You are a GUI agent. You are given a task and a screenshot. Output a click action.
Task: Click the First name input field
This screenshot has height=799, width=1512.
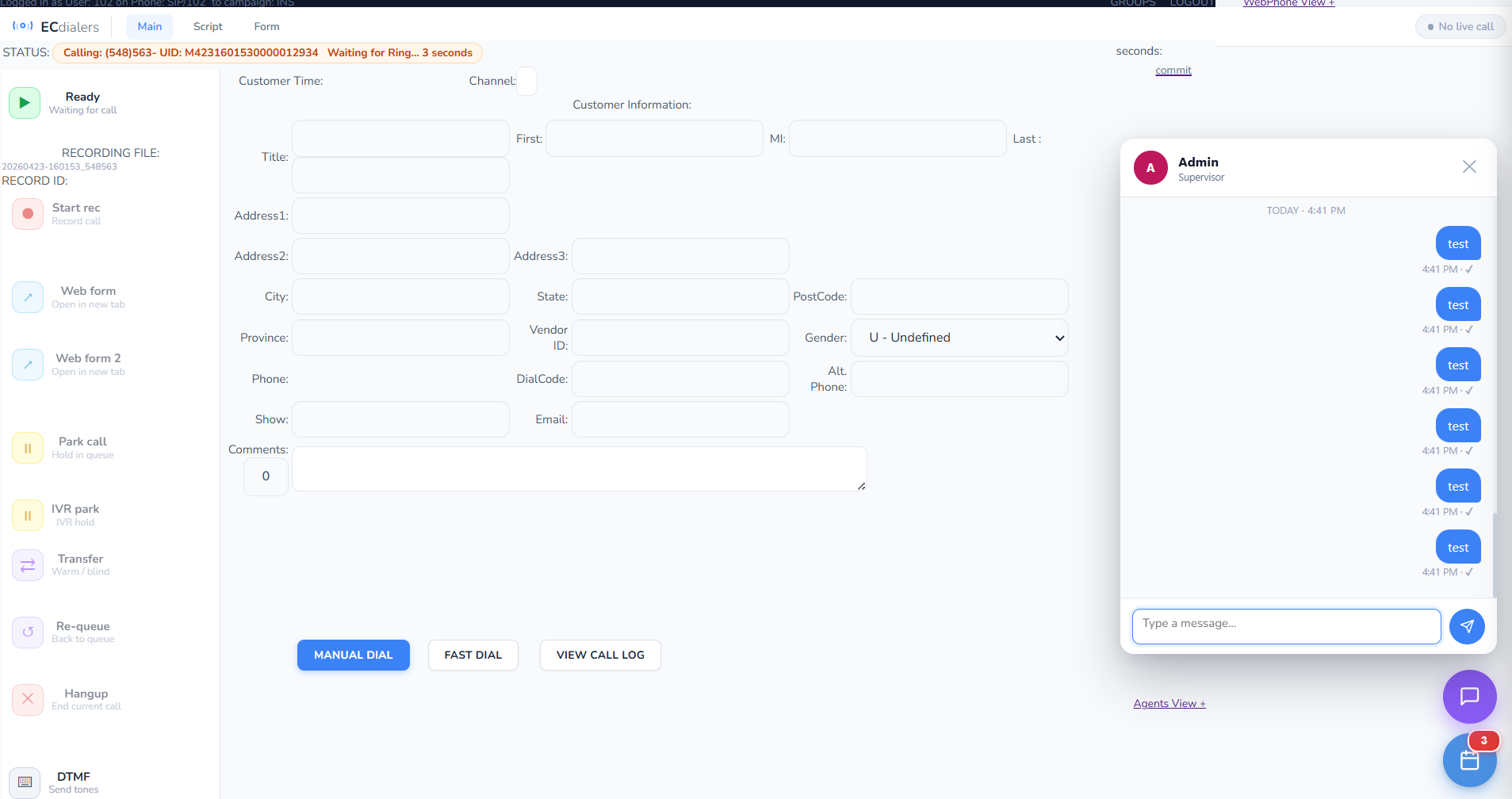[654, 139]
